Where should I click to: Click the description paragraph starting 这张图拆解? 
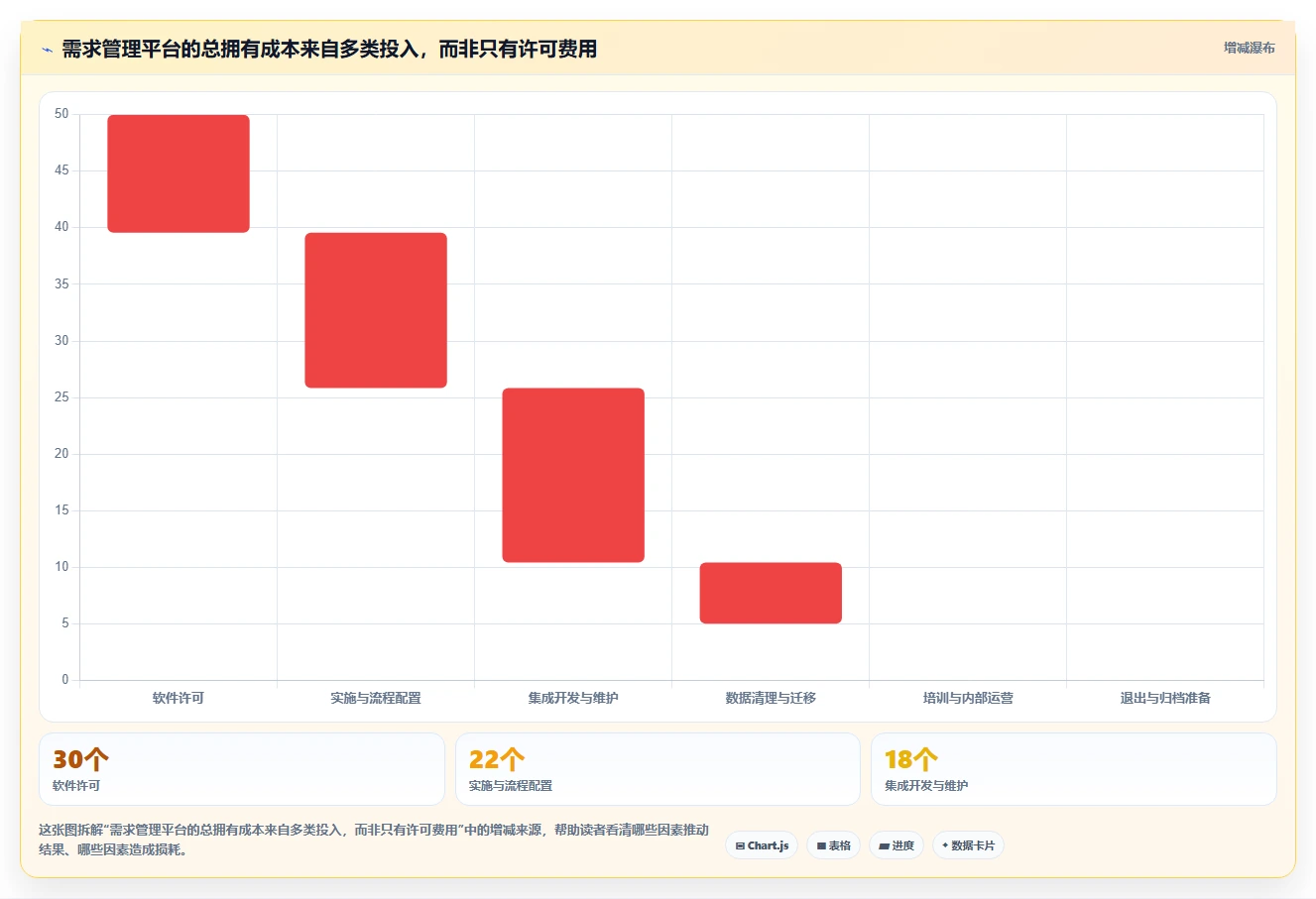point(374,840)
